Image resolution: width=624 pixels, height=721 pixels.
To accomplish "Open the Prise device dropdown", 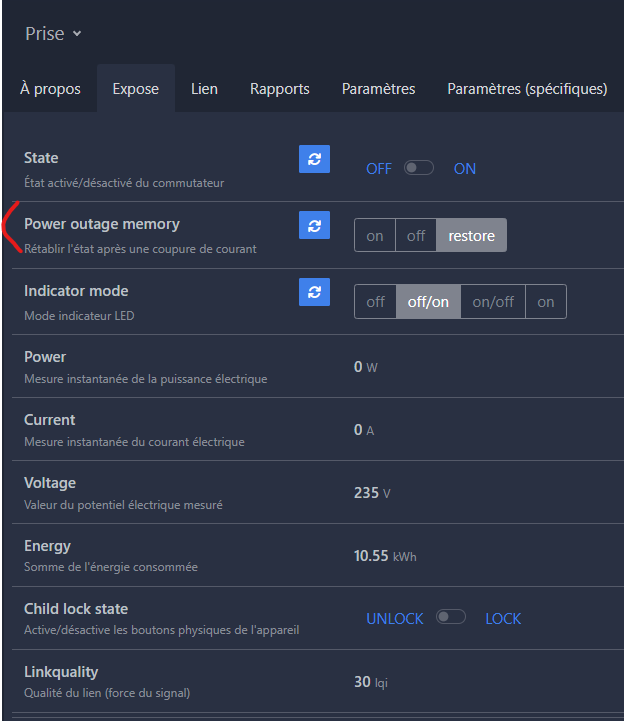I will pos(53,34).
